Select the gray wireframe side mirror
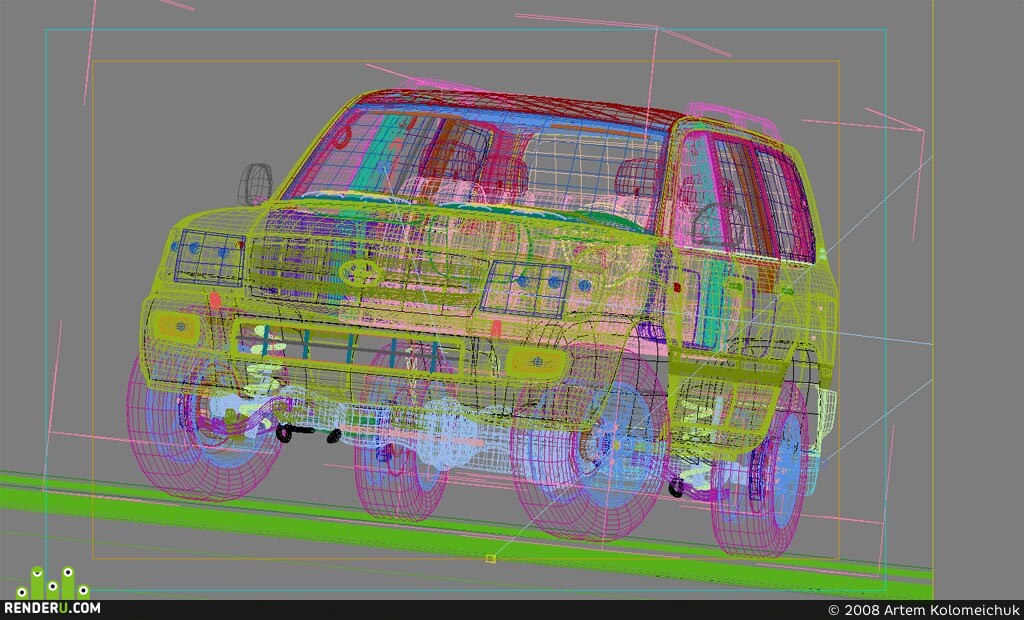The image size is (1024, 620). coord(255,184)
